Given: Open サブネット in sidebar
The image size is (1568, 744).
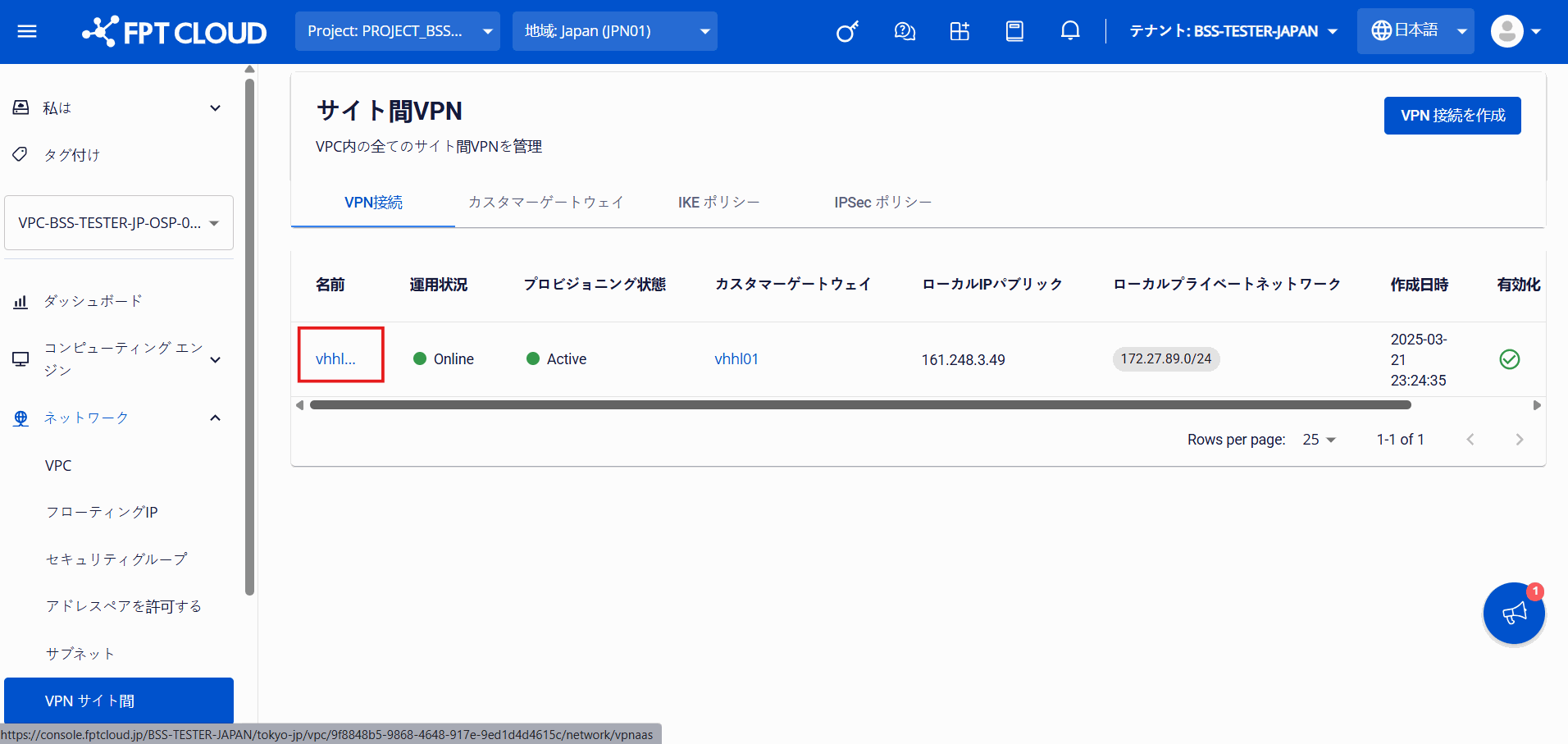Looking at the screenshot, I should pos(80,654).
